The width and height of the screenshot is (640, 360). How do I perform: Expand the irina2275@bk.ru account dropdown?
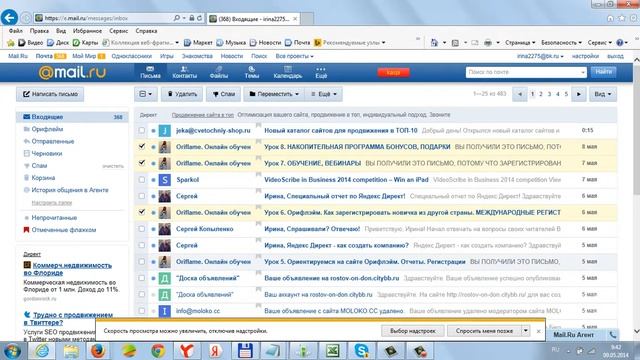tap(540, 56)
